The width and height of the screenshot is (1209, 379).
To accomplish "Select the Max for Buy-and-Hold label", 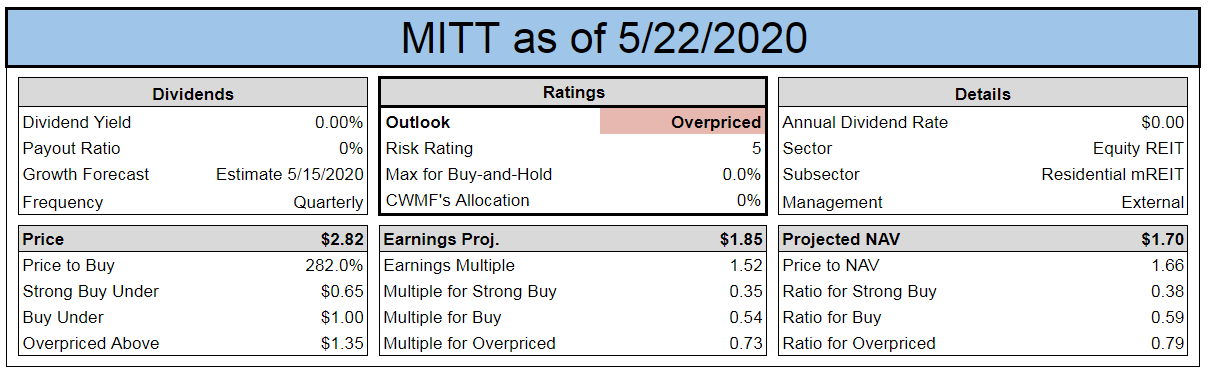I will pos(469,174).
